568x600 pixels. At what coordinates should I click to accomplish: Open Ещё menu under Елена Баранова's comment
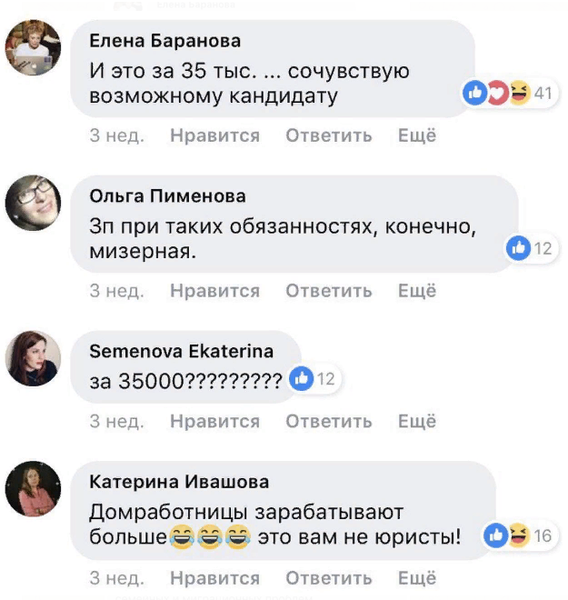[x=417, y=135]
